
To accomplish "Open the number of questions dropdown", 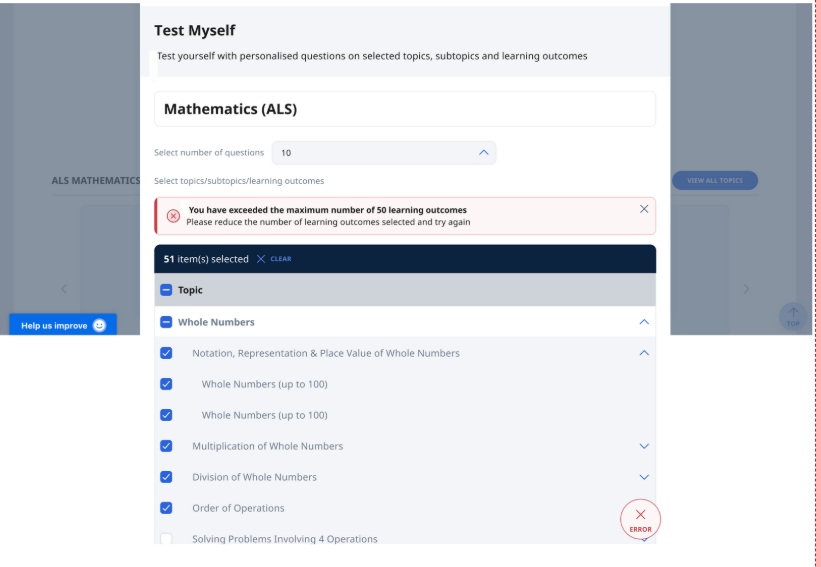I will [384, 153].
